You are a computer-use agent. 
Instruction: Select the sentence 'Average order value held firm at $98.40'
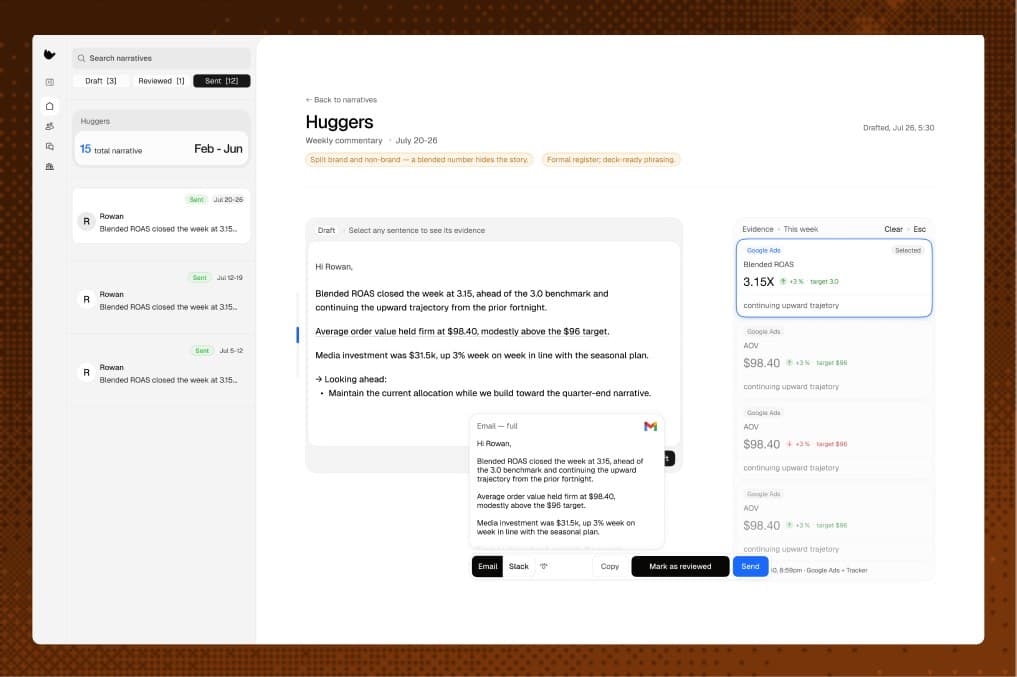(x=462, y=331)
